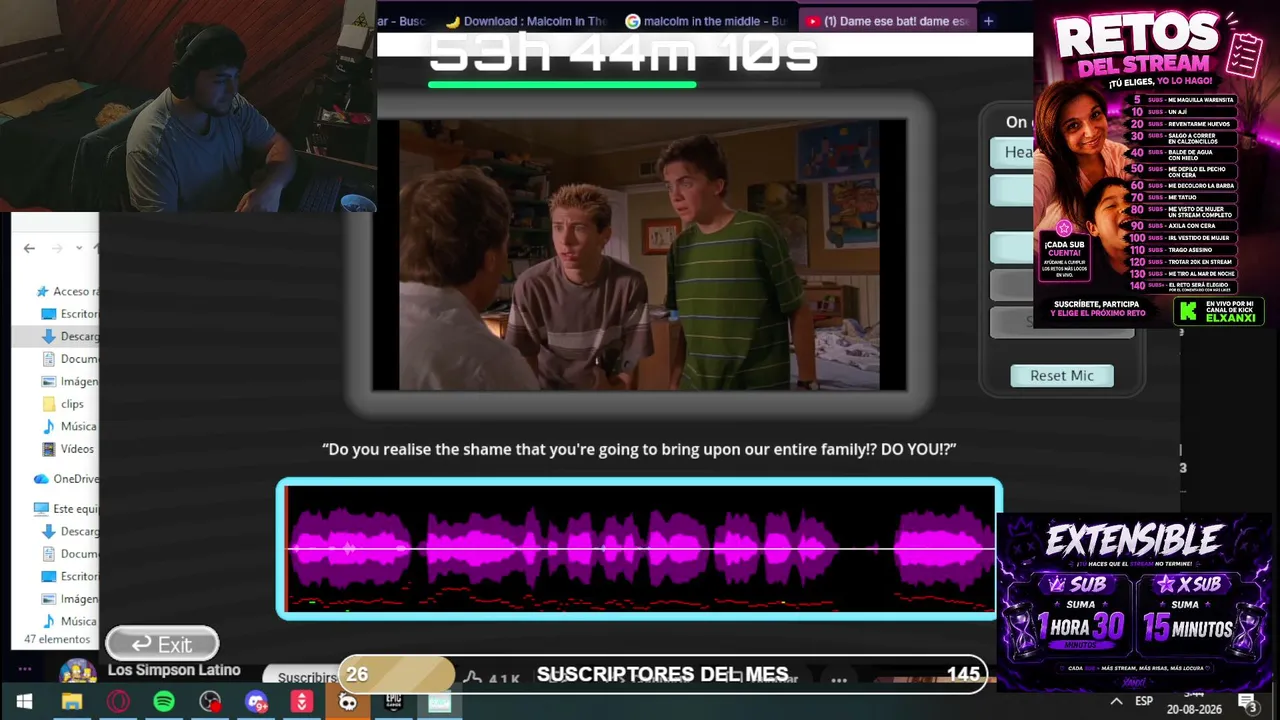1280x720 pixels.
Task: Click the 53h 44m 10s countdown timer
Action: point(623,55)
